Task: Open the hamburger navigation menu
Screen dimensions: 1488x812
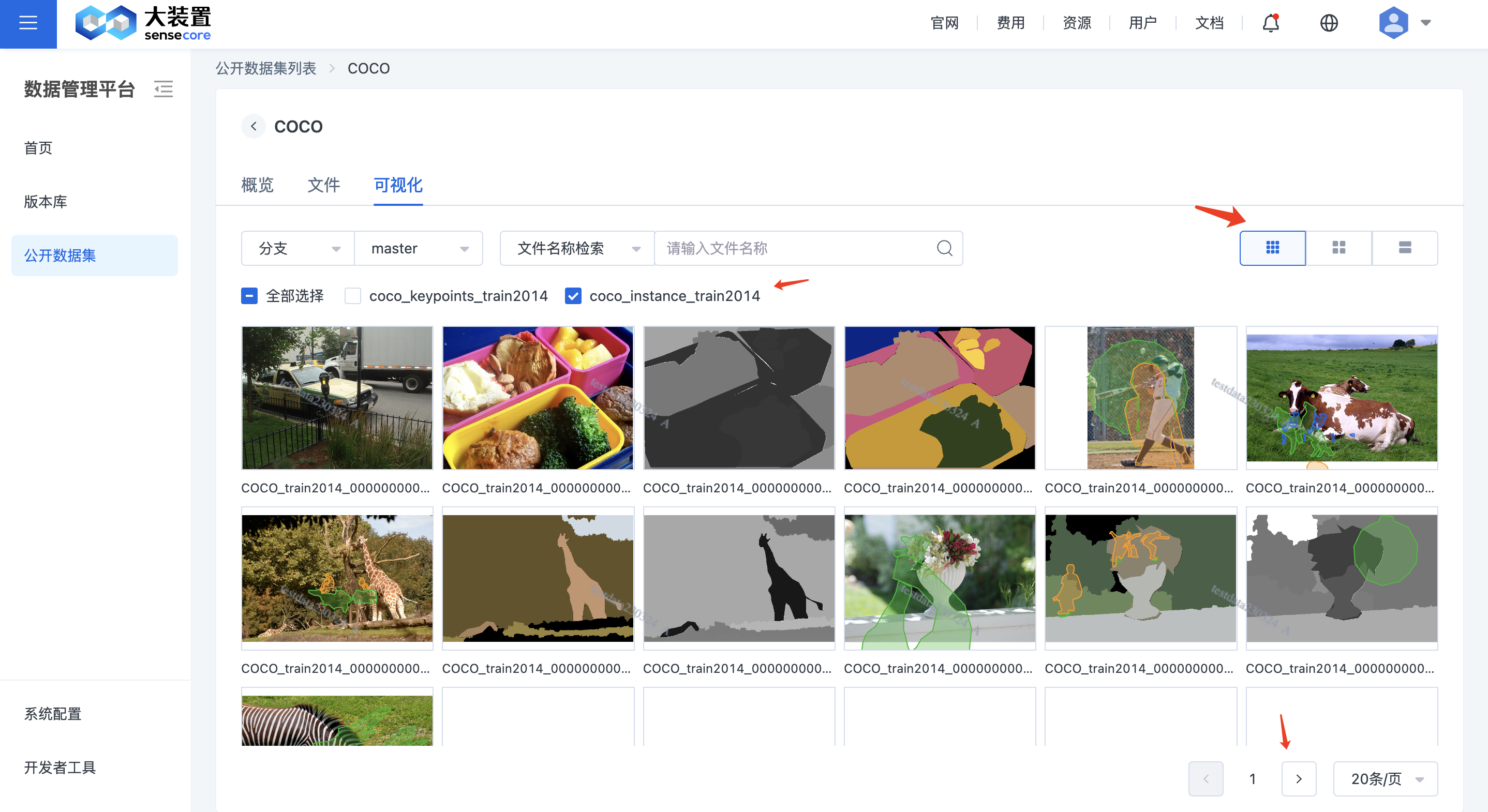Action: coord(27,23)
